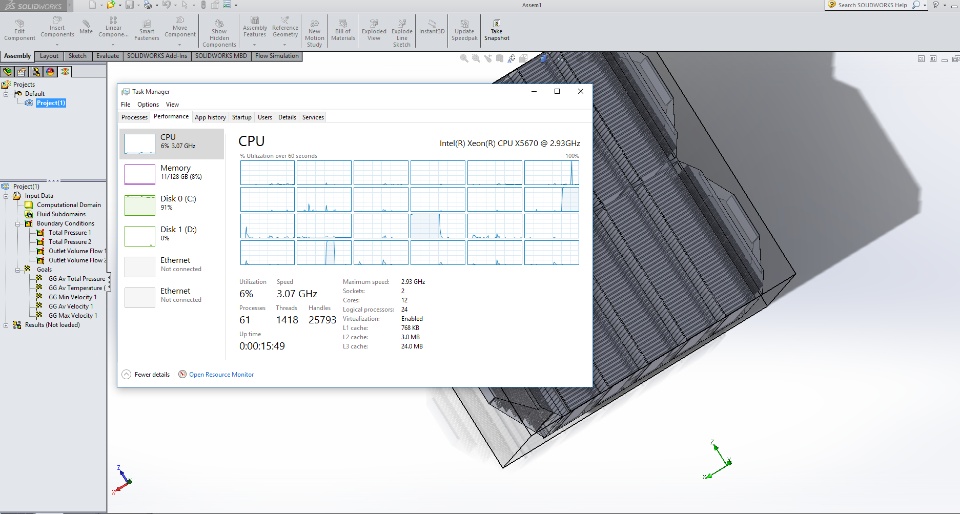Open the SOLIDWORKS Add-Ins tab

[x=157, y=56]
